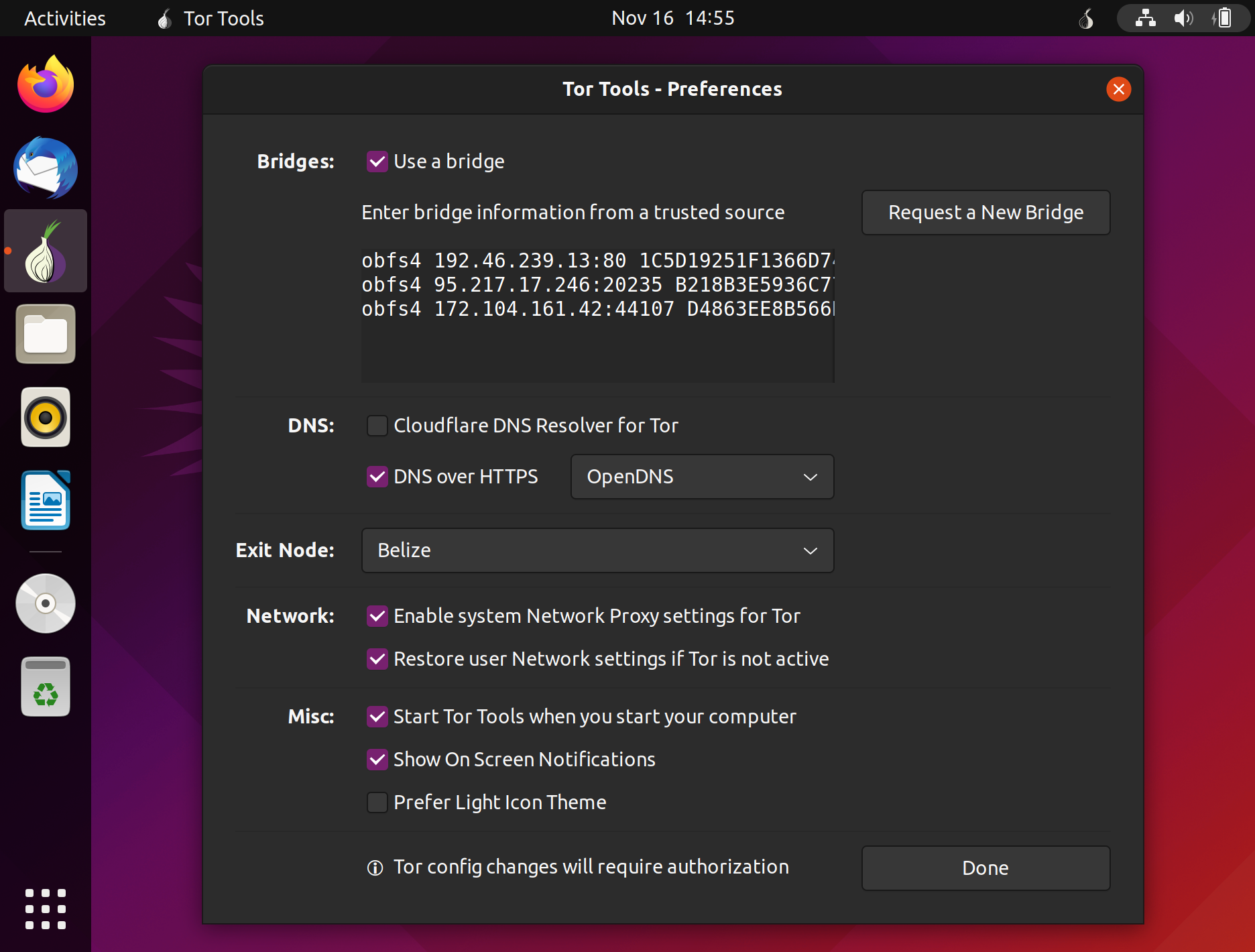Viewport: 1255px width, 952px height.
Task: Open the Exit Node Belize dropdown
Action: tap(597, 550)
